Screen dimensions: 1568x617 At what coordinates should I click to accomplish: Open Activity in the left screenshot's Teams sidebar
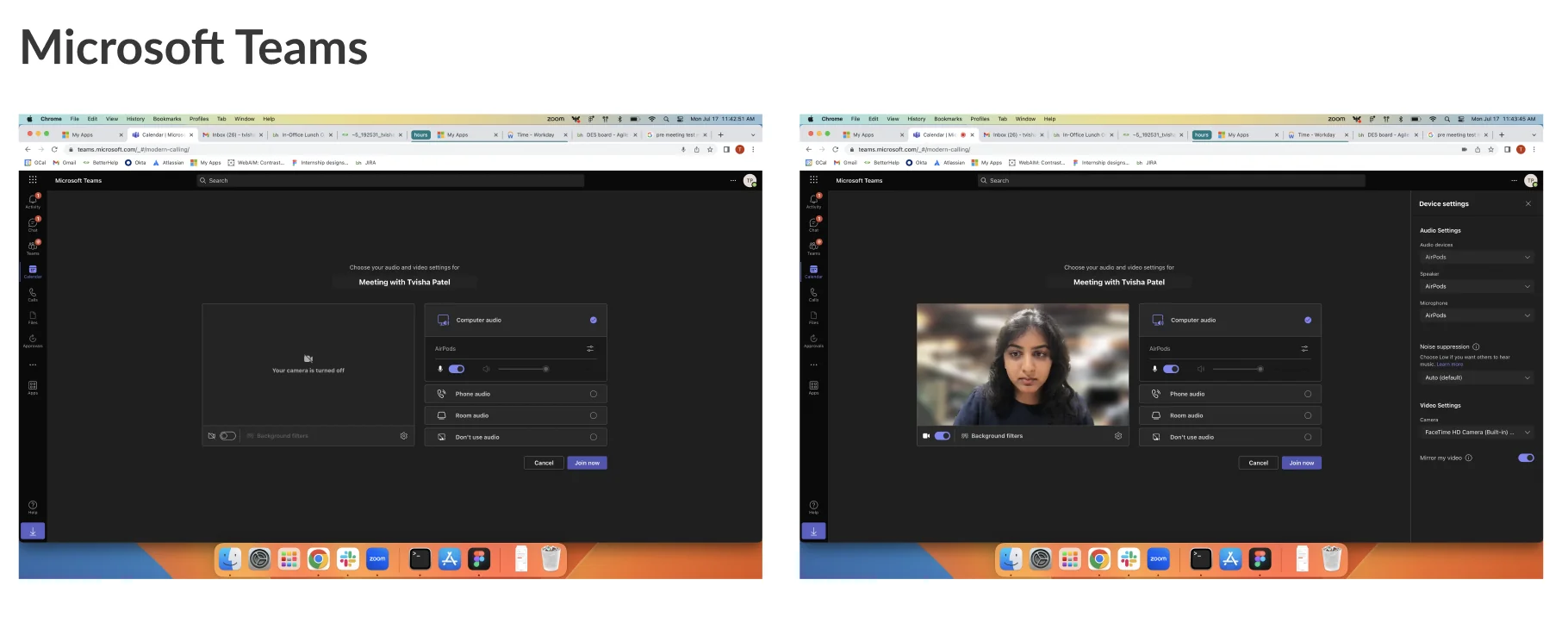(33, 201)
